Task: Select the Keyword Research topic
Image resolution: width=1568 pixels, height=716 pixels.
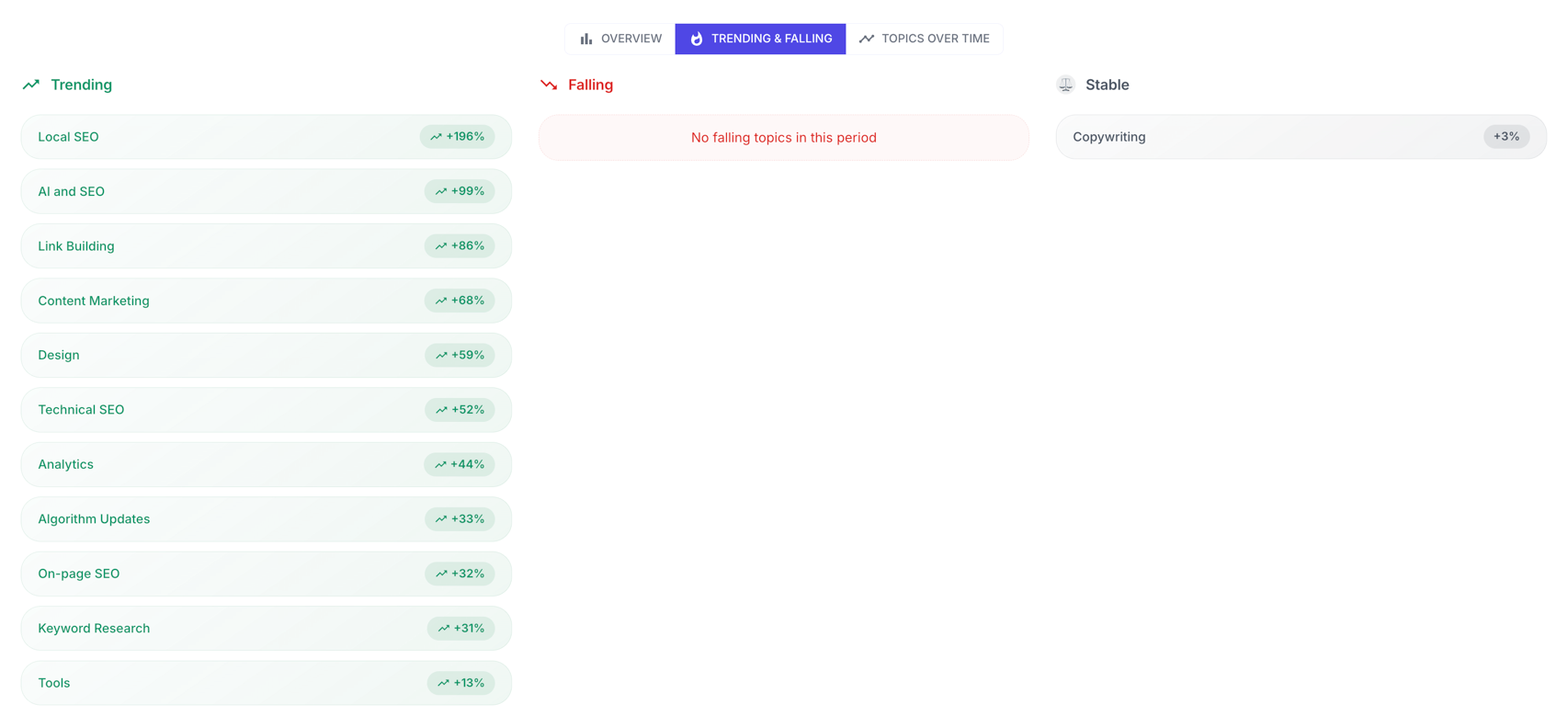Action: (267, 629)
